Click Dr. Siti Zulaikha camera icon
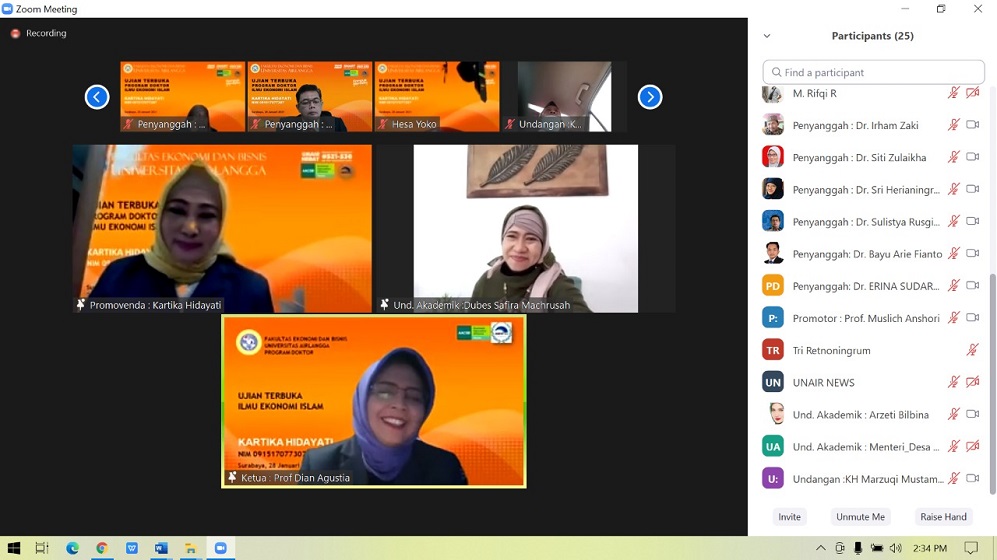This screenshot has width=997, height=560. [x=972, y=156]
